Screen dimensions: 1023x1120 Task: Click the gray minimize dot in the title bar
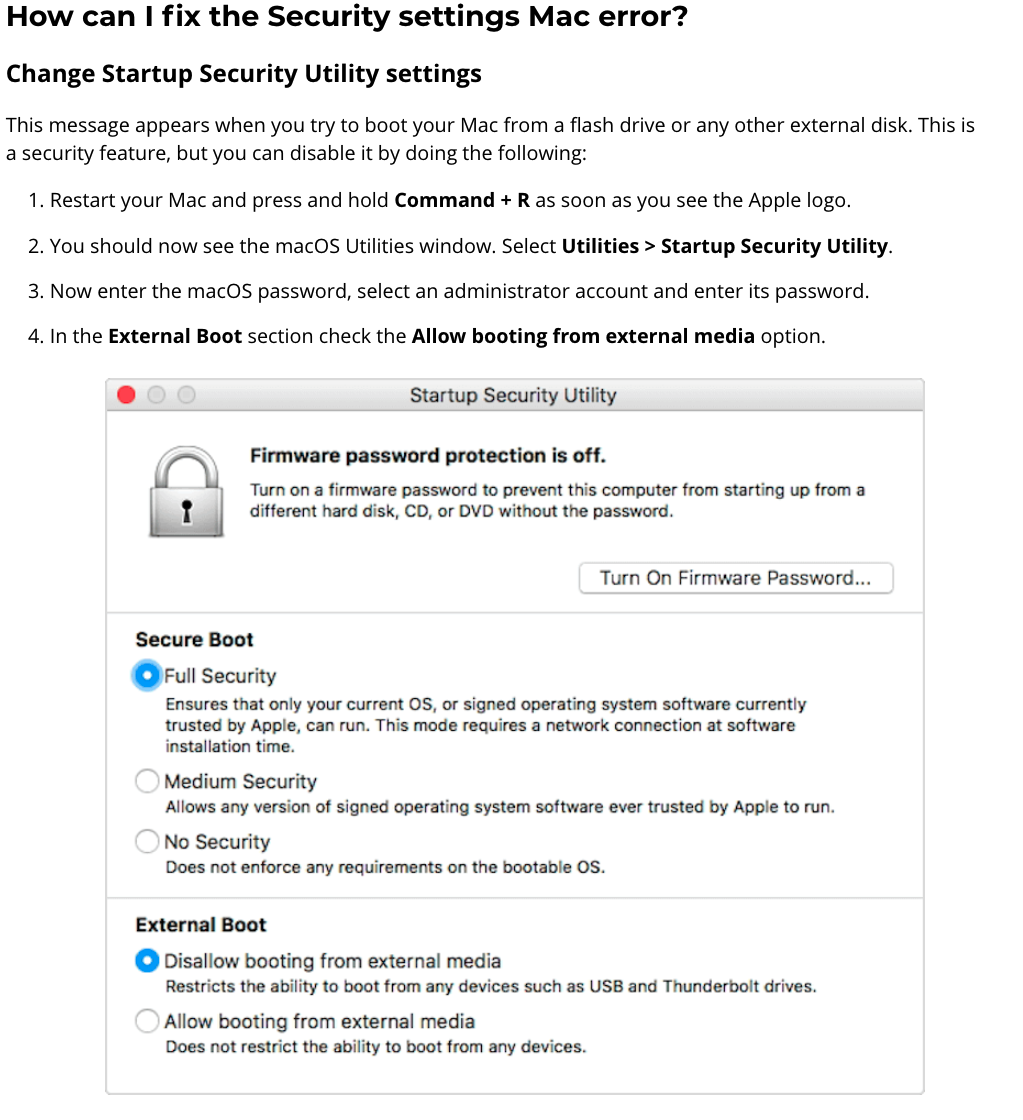point(156,395)
